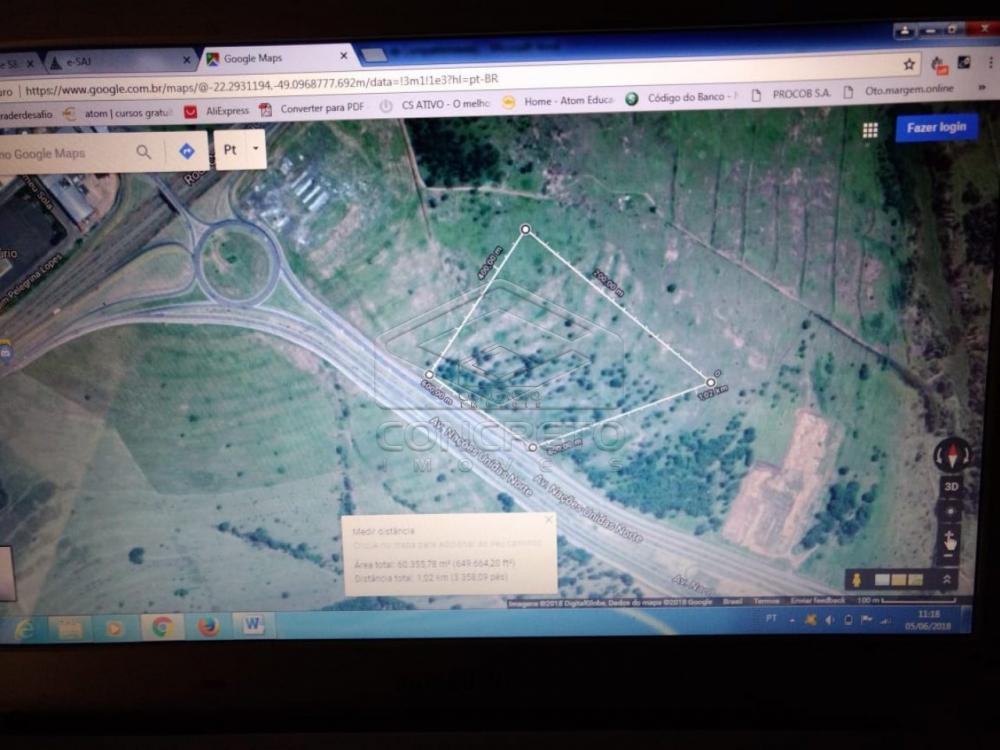This screenshot has width=1000, height=750.
Task: Click the Fazer login button
Action: click(x=936, y=128)
